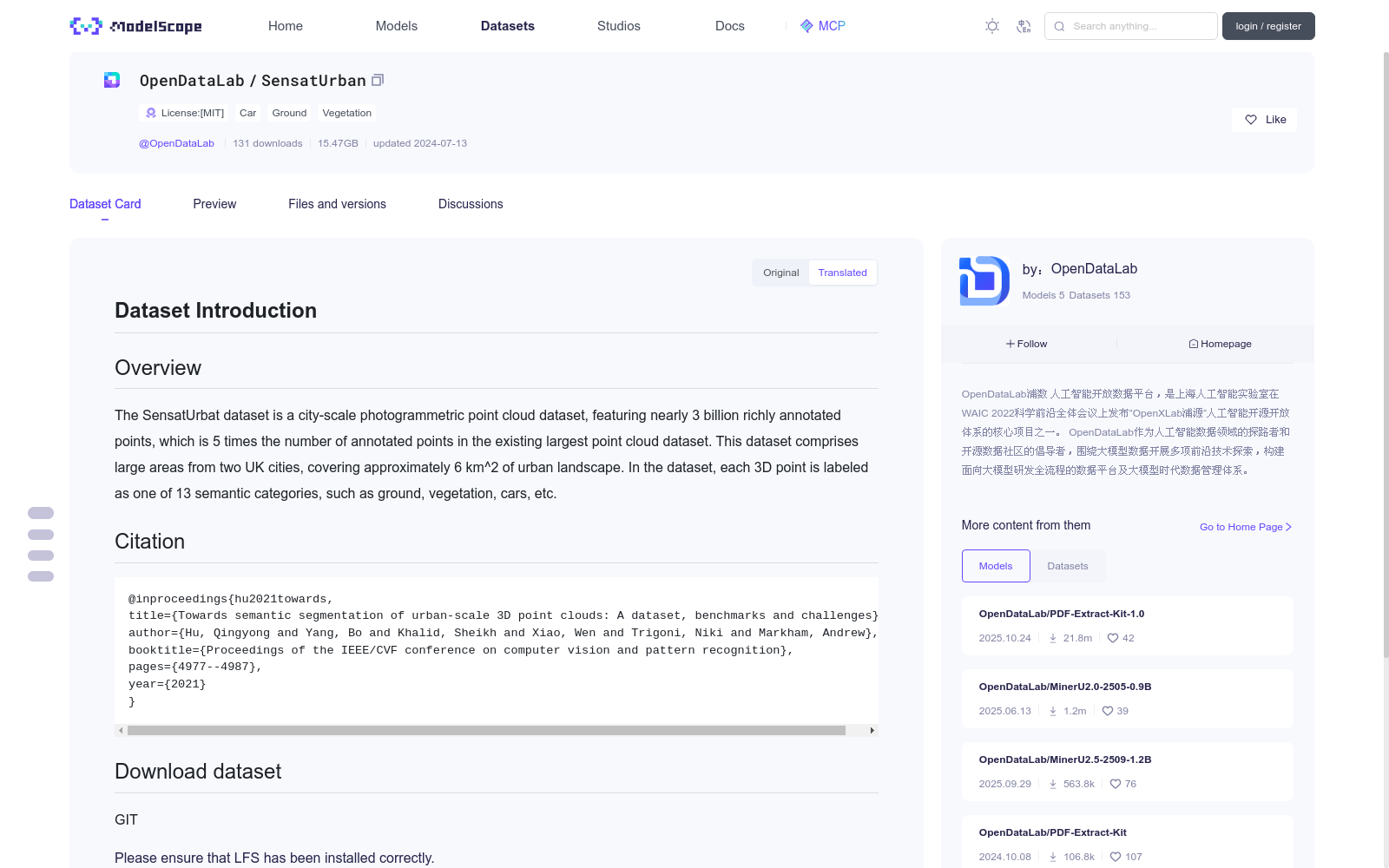Click the Overview heading

158,368
